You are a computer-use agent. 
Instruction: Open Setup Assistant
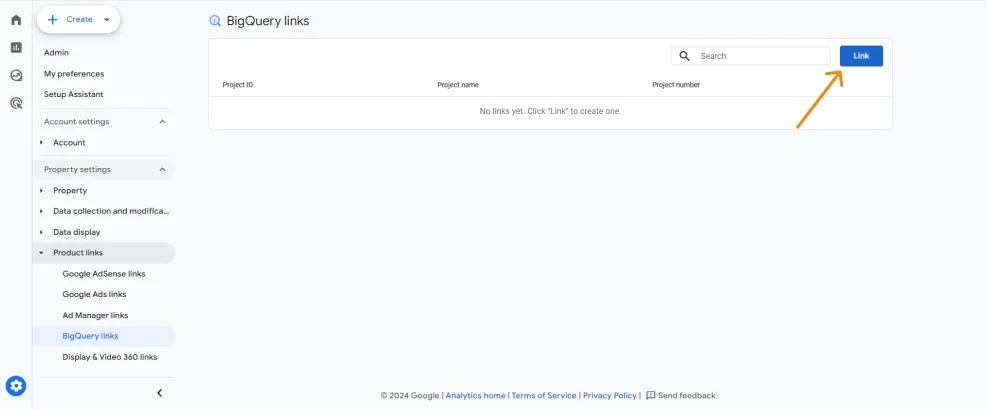pyautogui.click(x=74, y=94)
